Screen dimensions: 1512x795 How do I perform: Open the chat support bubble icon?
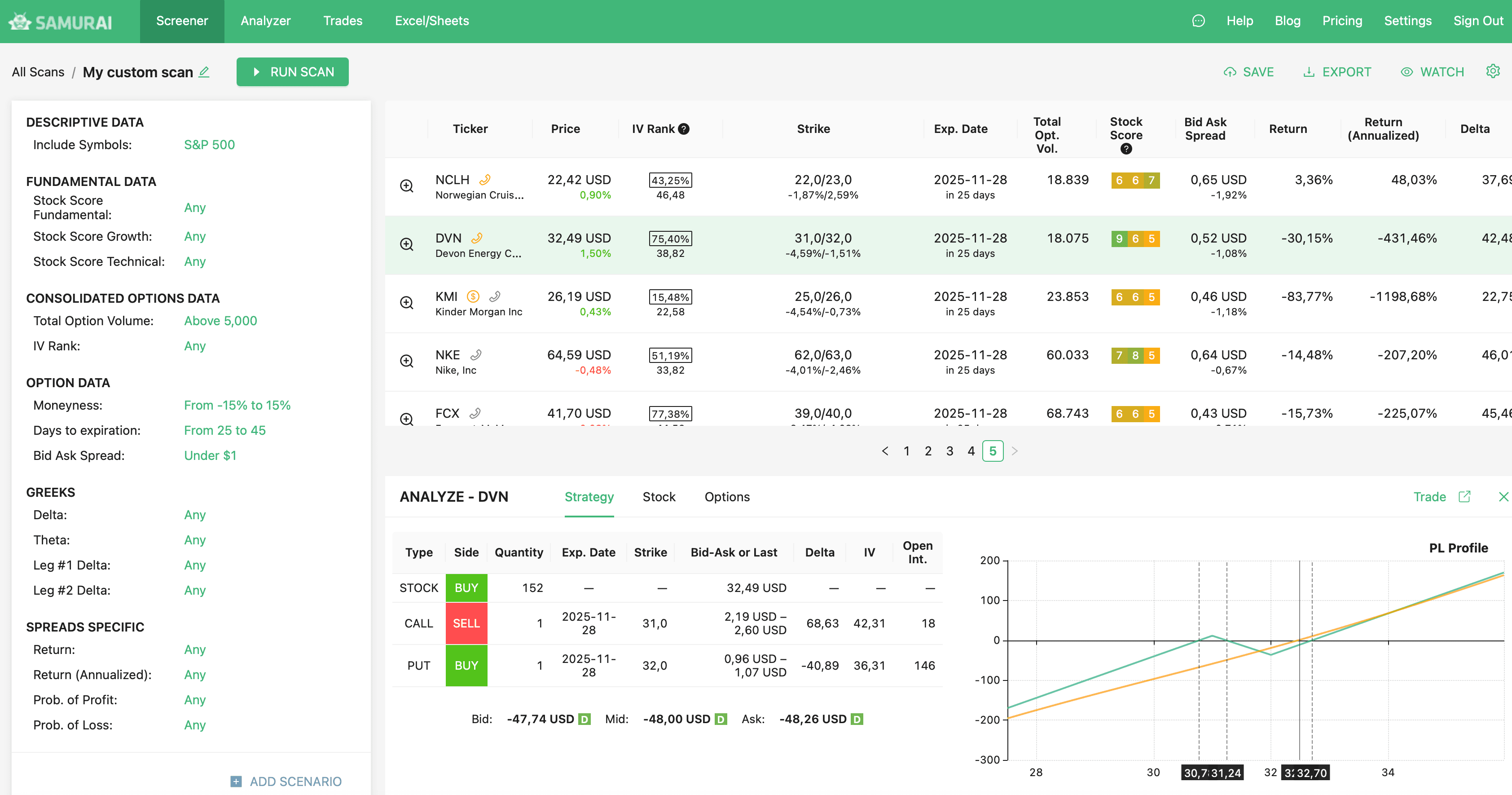point(1199,21)
